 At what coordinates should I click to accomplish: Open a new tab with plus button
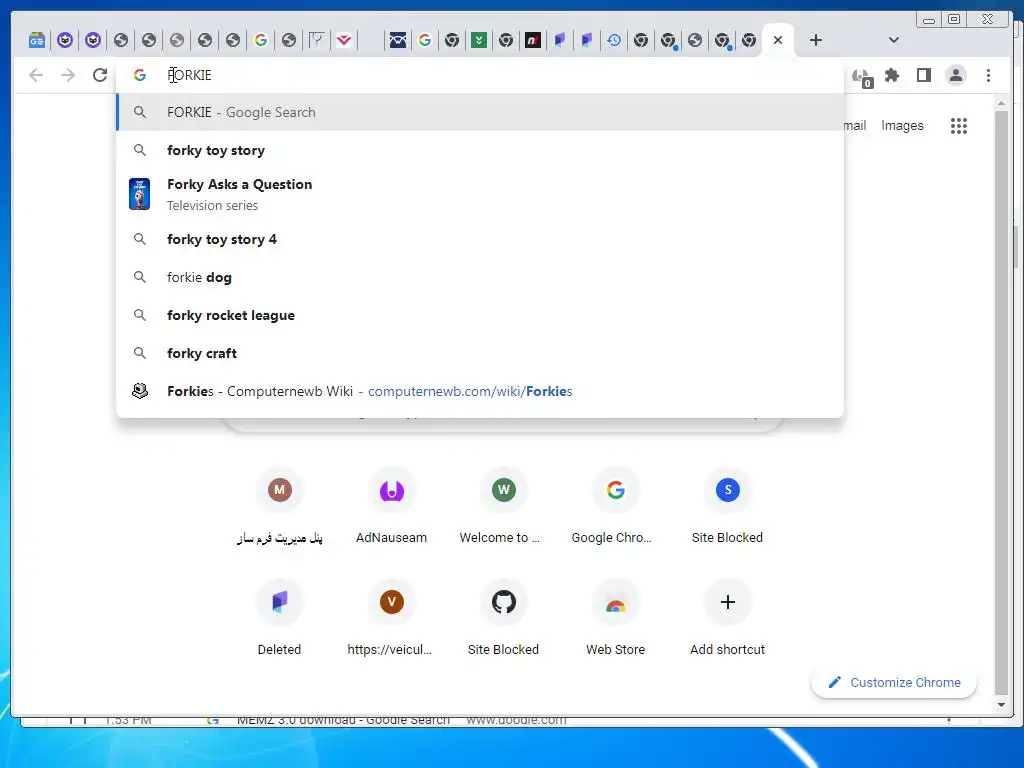click(x=815, y=40)
